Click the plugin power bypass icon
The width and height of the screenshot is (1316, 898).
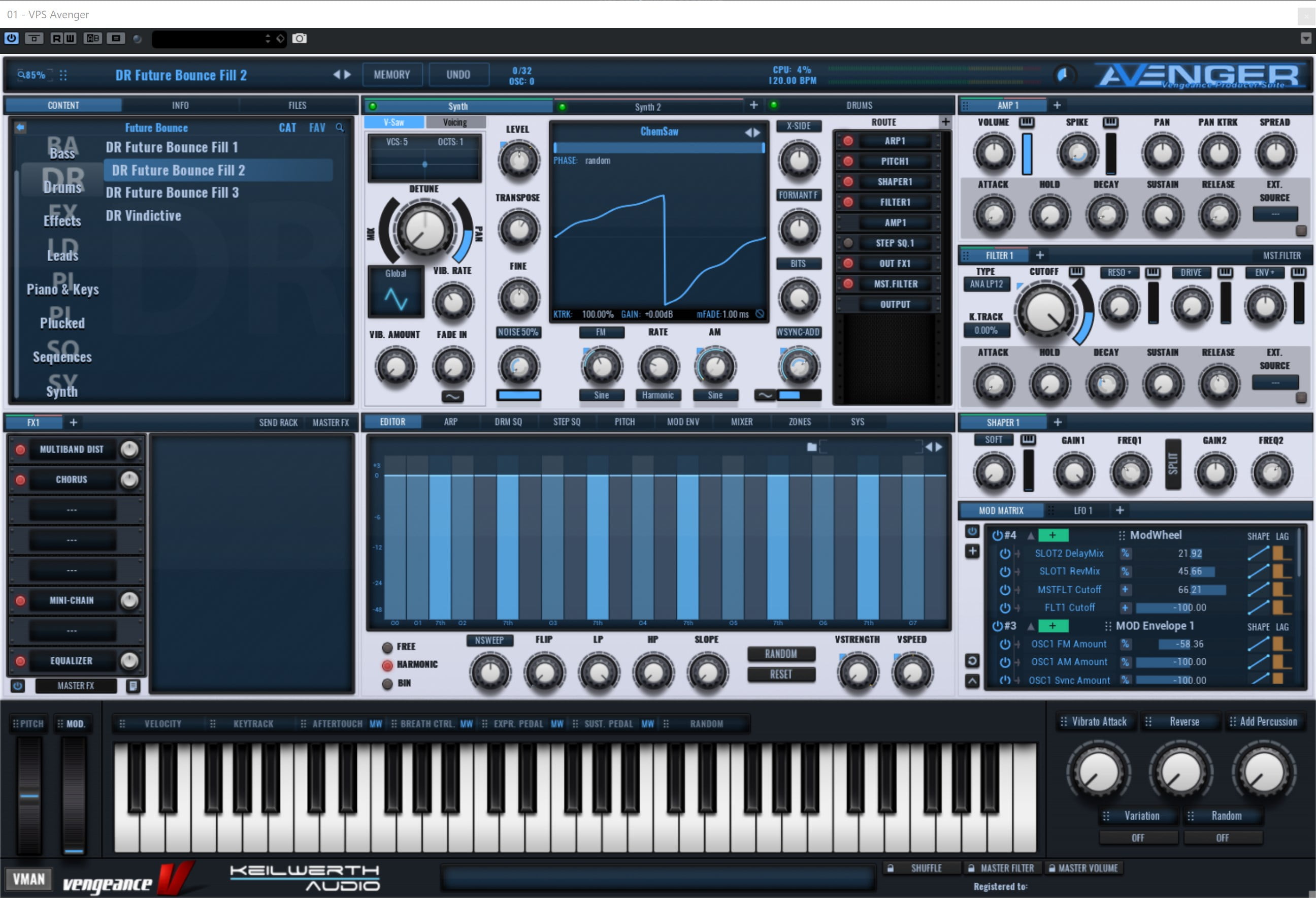coord(11,39)
